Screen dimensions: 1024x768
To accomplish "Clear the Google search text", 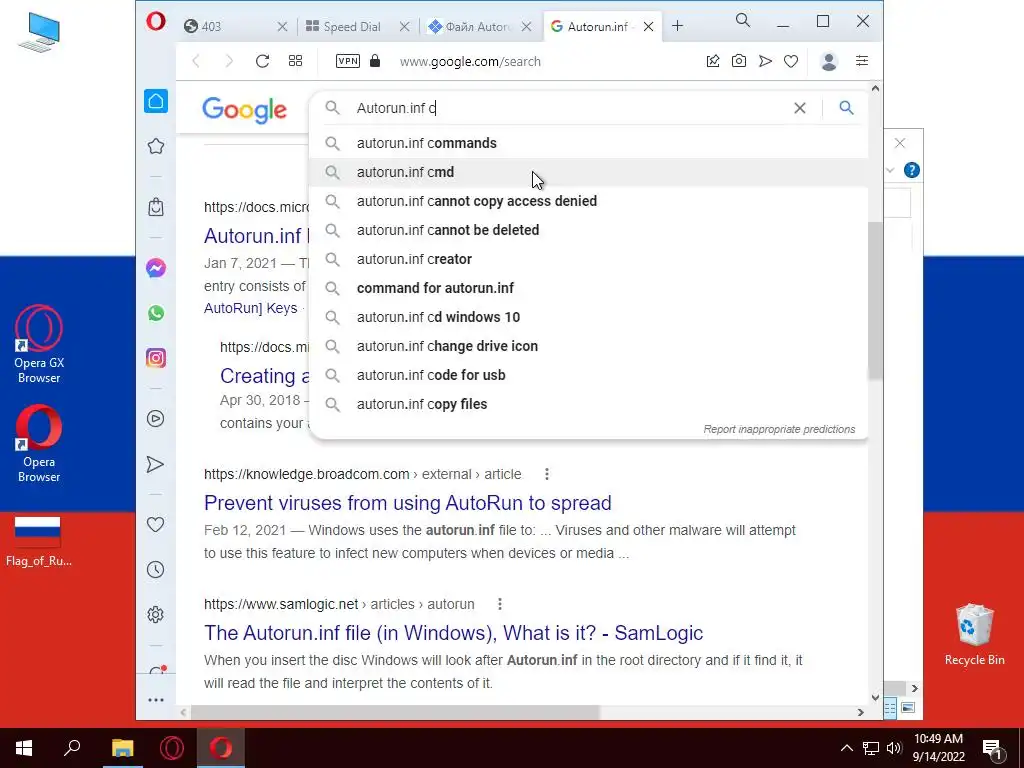I will pyautogui.click(x=799, y=108).
